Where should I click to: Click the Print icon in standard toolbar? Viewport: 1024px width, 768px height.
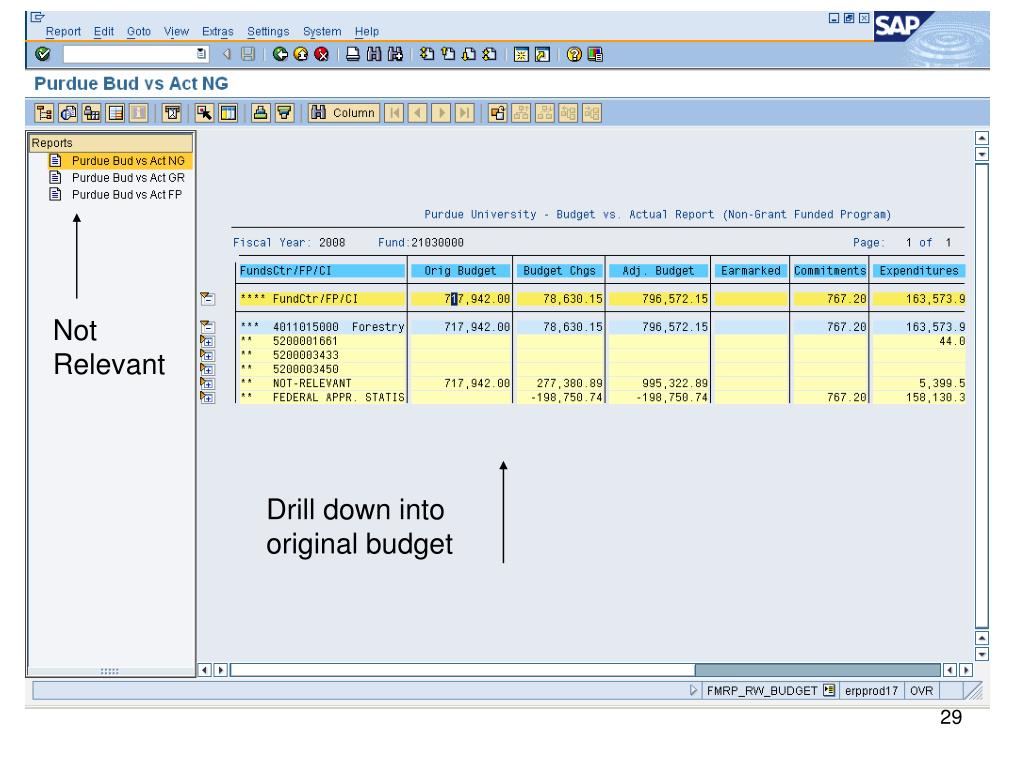point(353,54)
